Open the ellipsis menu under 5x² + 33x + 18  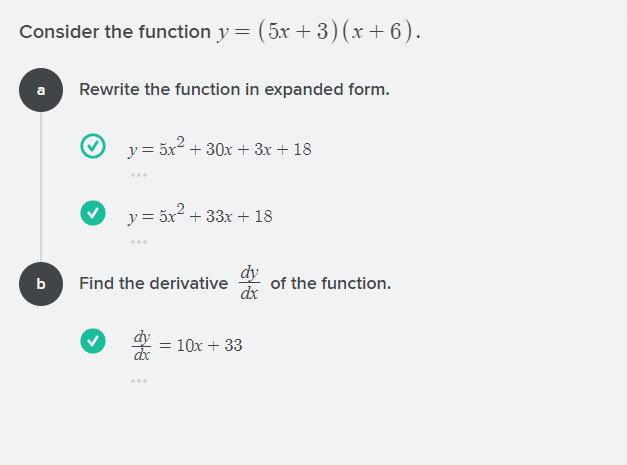(x=138, y=242)
